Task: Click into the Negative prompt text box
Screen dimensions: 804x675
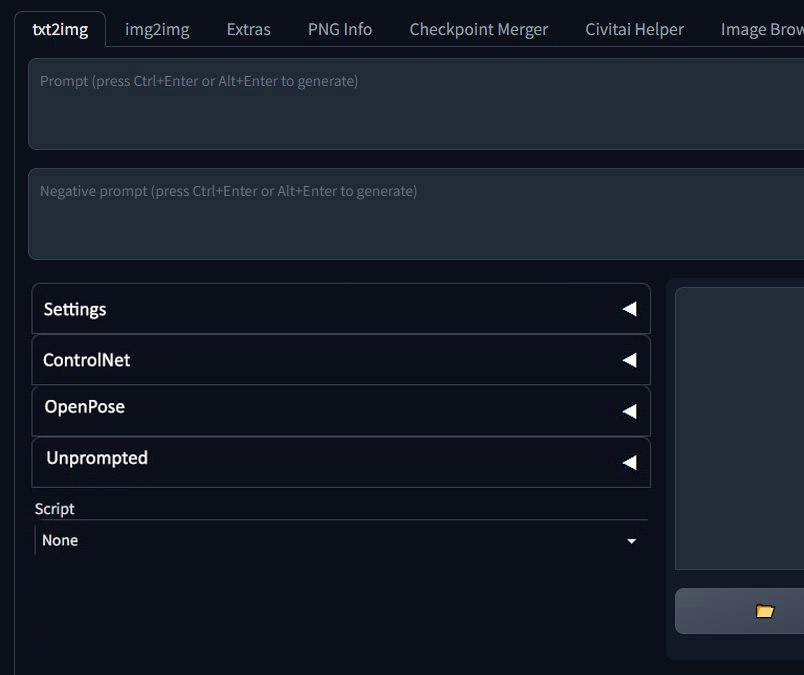Action: click(x=416, y=214)
